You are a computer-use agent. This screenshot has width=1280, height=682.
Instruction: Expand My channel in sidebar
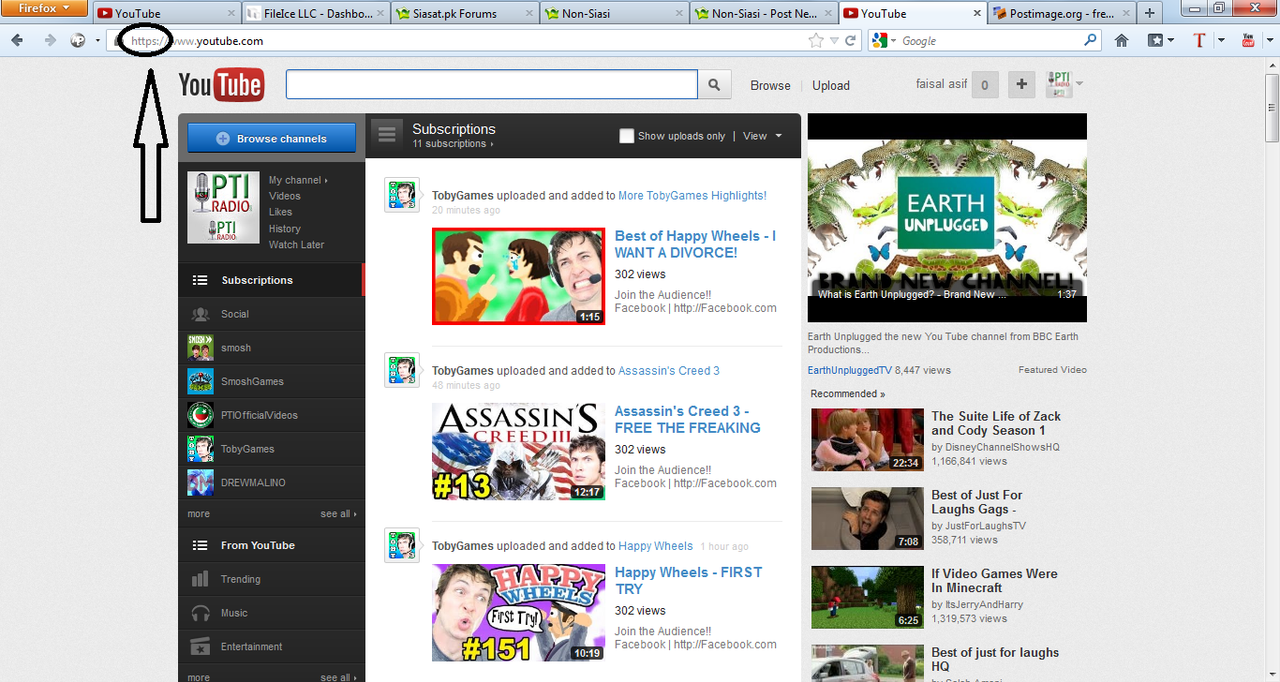298,180
